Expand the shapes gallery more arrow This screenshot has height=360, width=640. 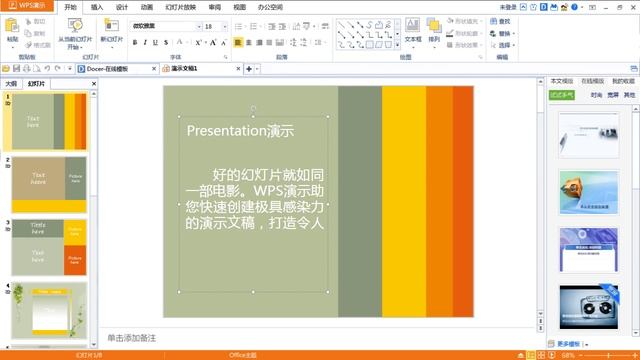pyautogui.click(x=398, y=45)
